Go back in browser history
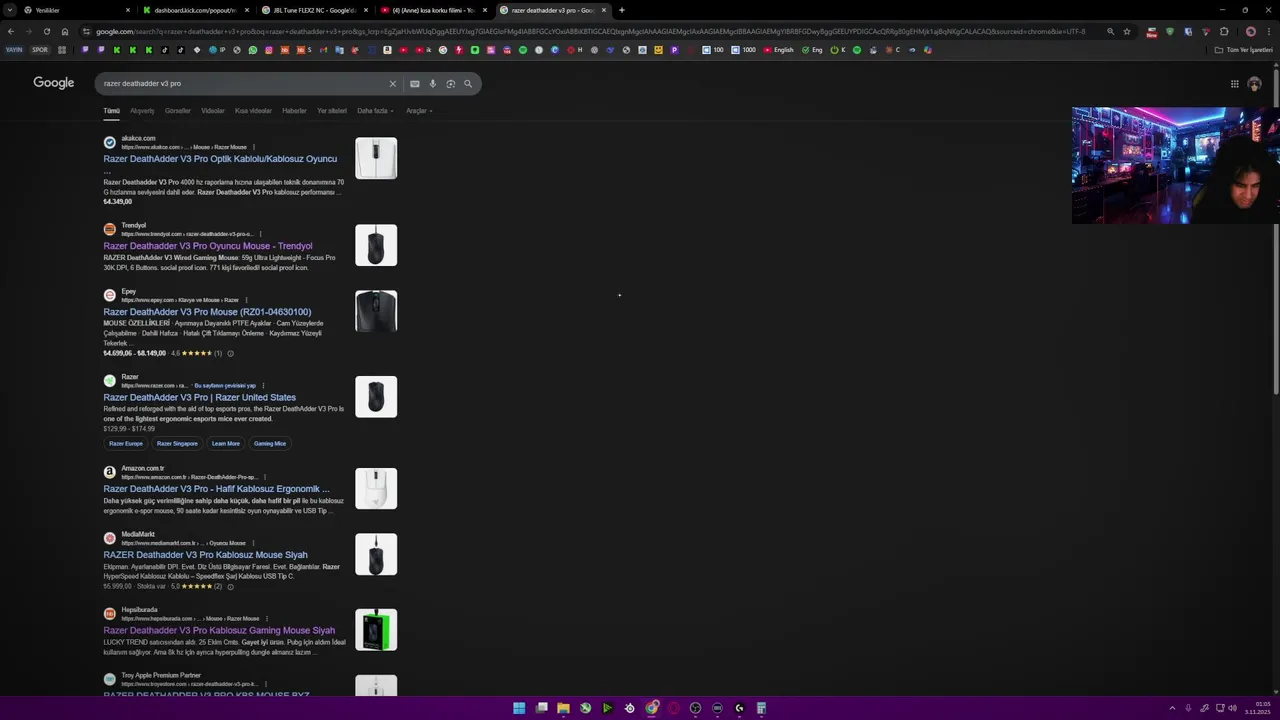1280x720 pixels. pos(10,31)
